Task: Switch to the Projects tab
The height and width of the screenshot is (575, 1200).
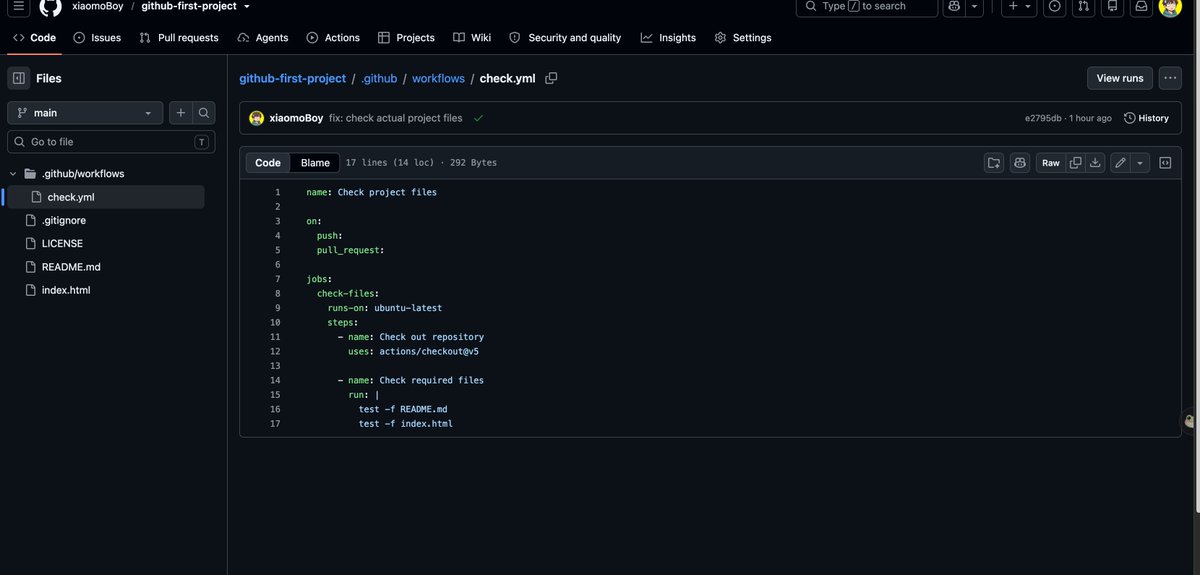Action: (x=406, y=38)
